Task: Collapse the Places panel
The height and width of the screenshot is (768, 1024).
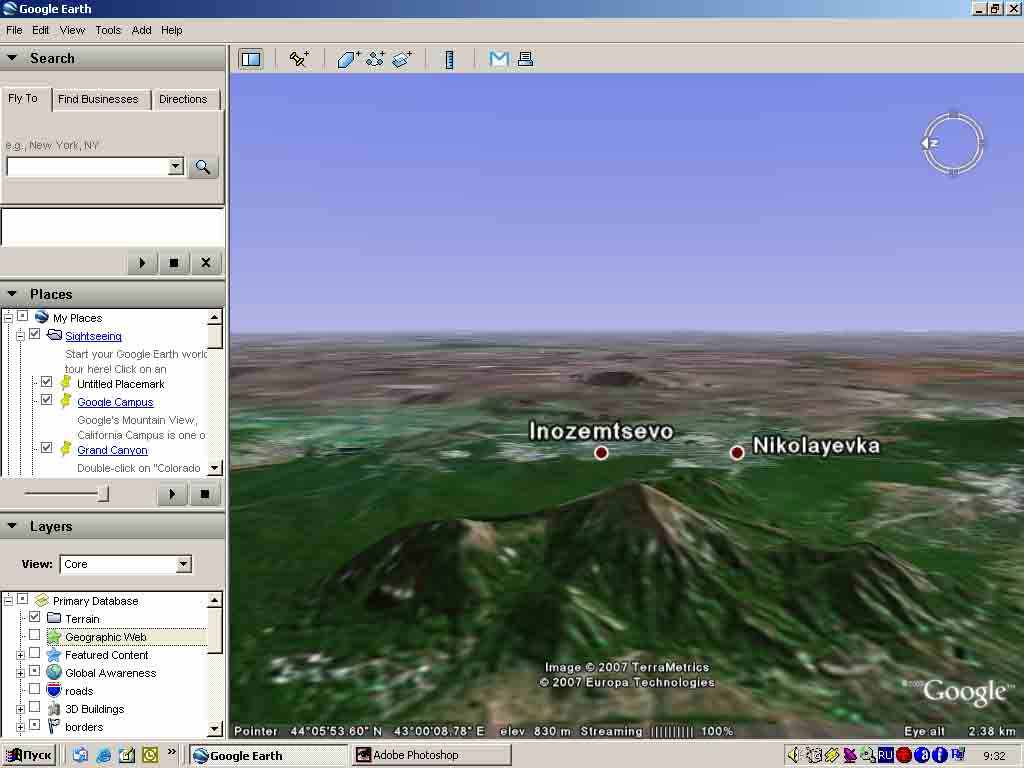Action: tap(12, 294)
